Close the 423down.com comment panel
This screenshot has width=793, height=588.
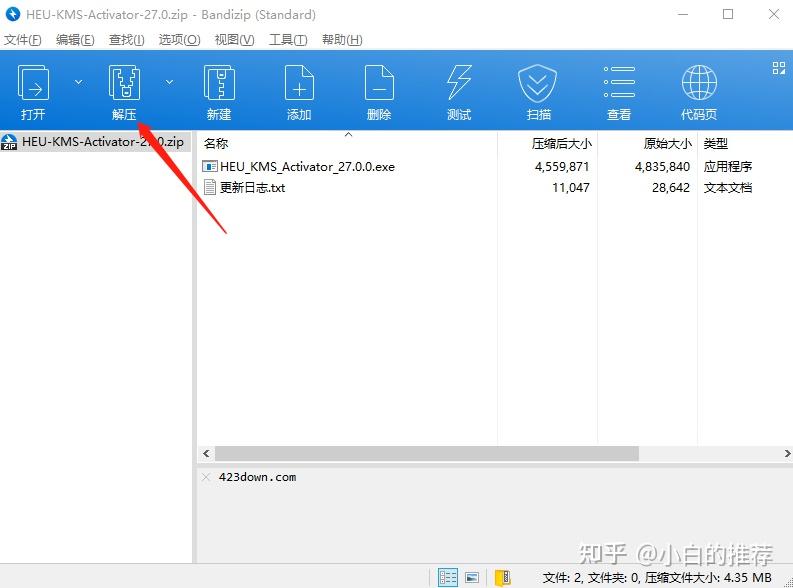tap(206, 477)
